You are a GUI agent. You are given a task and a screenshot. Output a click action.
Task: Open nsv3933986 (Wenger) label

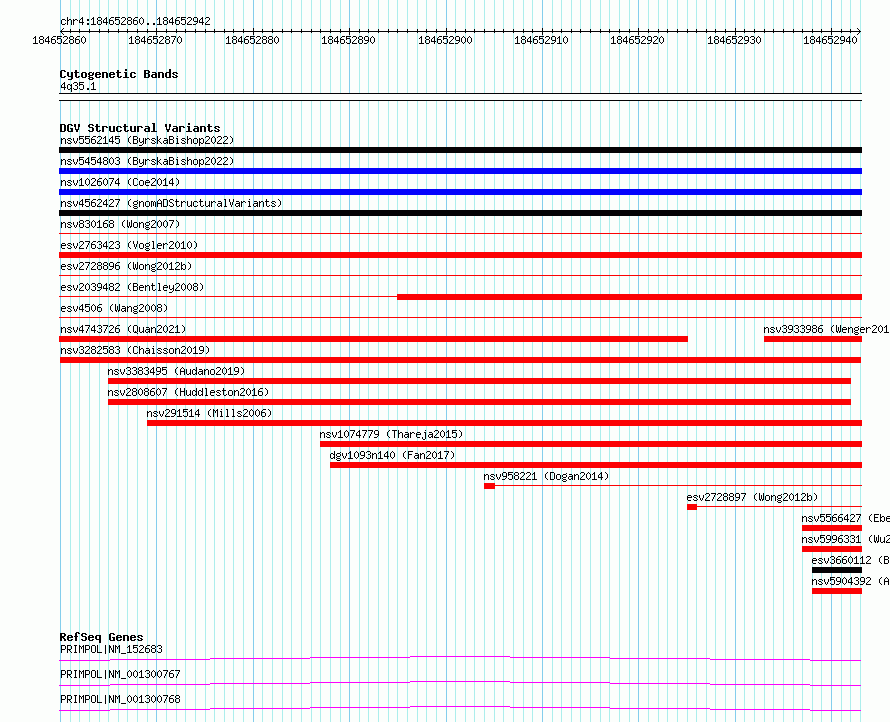tap(826, 329)
